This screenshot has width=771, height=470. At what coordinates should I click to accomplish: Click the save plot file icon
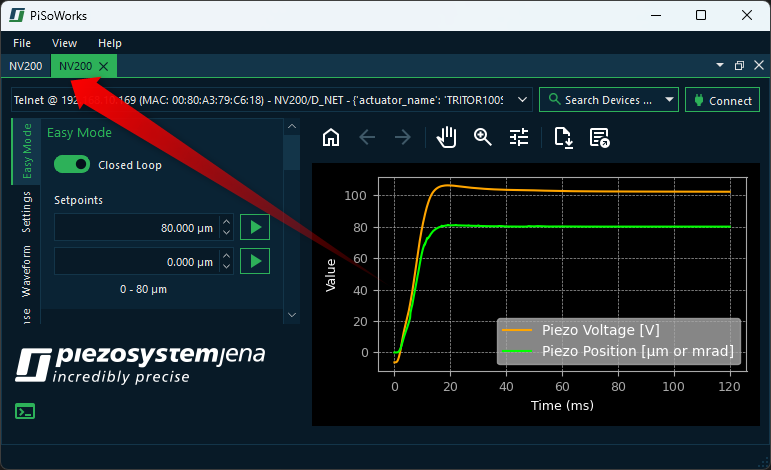coord(563,138)
